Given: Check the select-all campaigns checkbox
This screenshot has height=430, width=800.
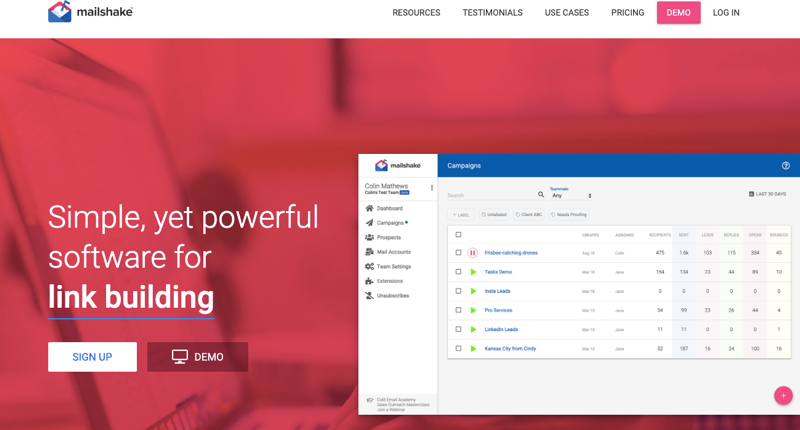Looking at the screenshot, I should [458, 235].
